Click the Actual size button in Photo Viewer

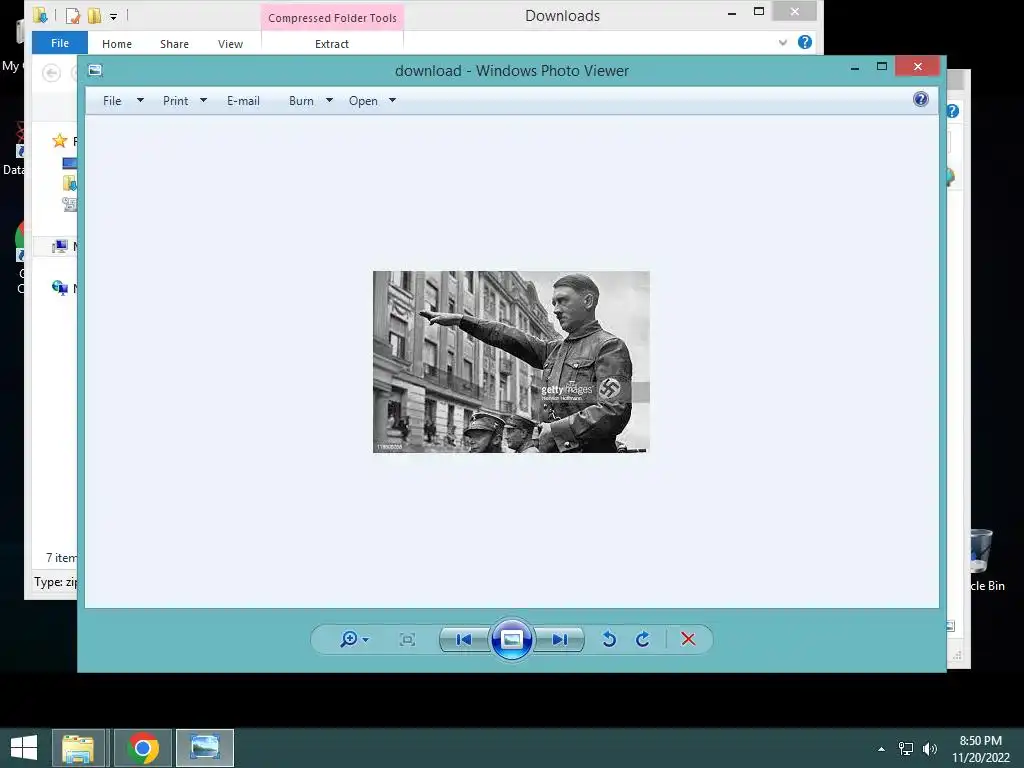click(407, 639)
